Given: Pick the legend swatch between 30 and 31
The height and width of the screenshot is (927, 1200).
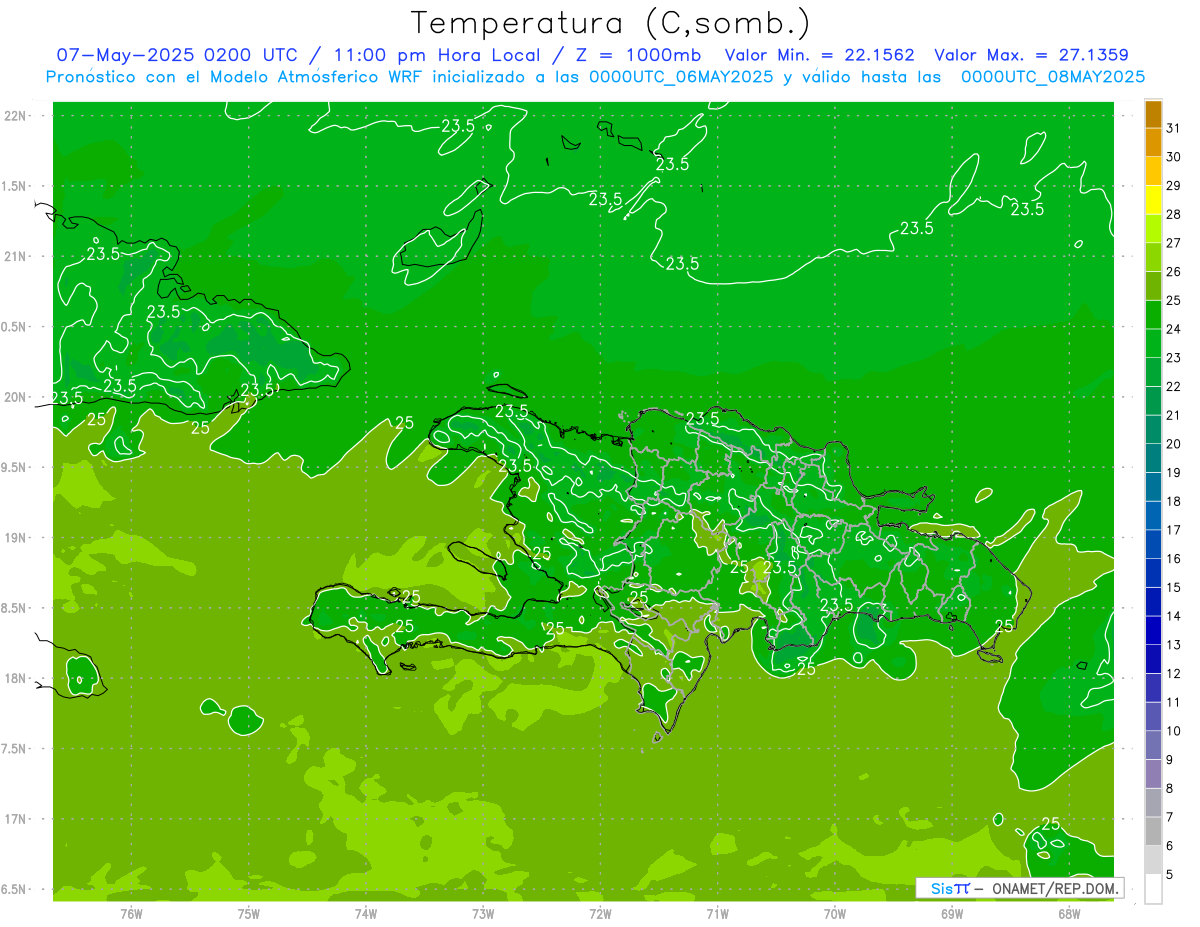Looking at the screenshot, I should [x=1153, y=142].
